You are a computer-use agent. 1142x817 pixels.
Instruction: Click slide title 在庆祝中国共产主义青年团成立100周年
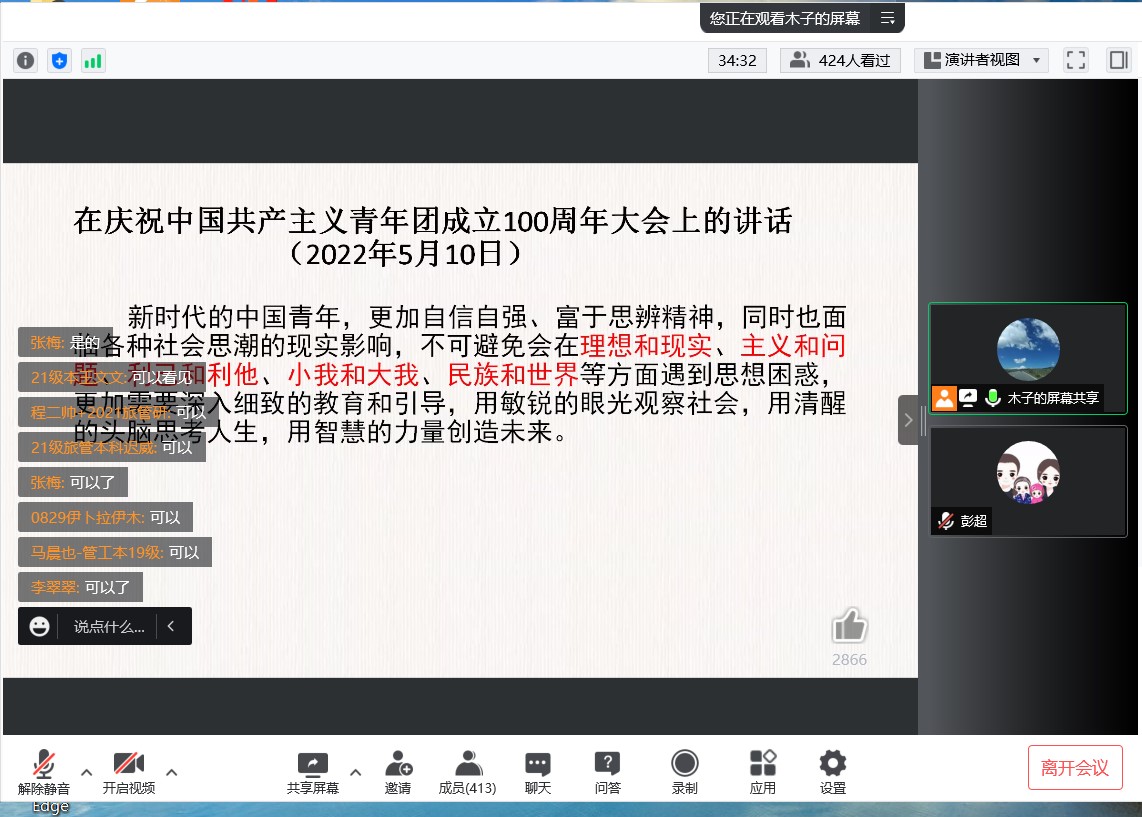tap(433, 221)
